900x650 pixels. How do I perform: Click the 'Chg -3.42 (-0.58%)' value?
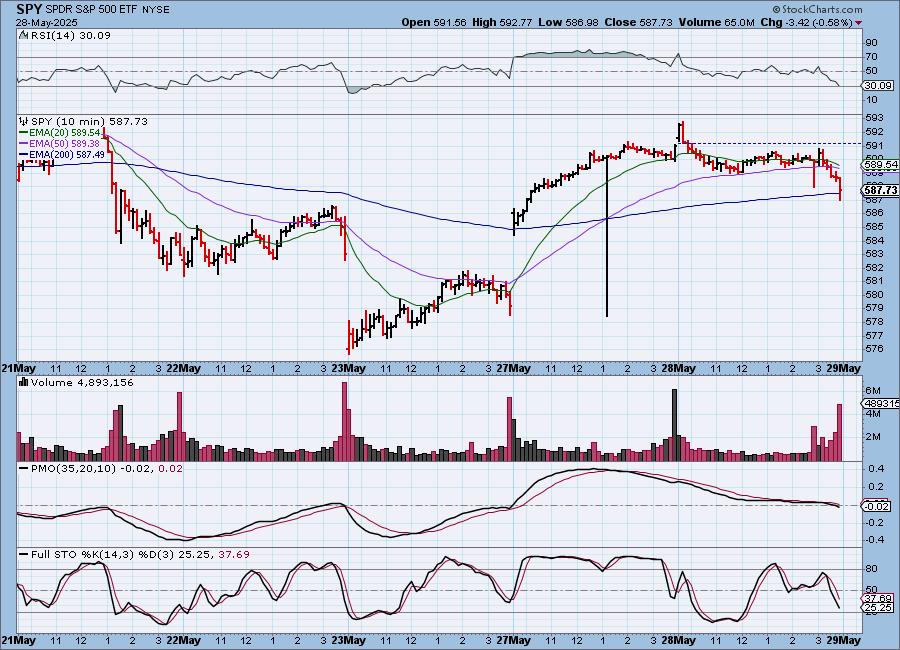tap(806, 22)
